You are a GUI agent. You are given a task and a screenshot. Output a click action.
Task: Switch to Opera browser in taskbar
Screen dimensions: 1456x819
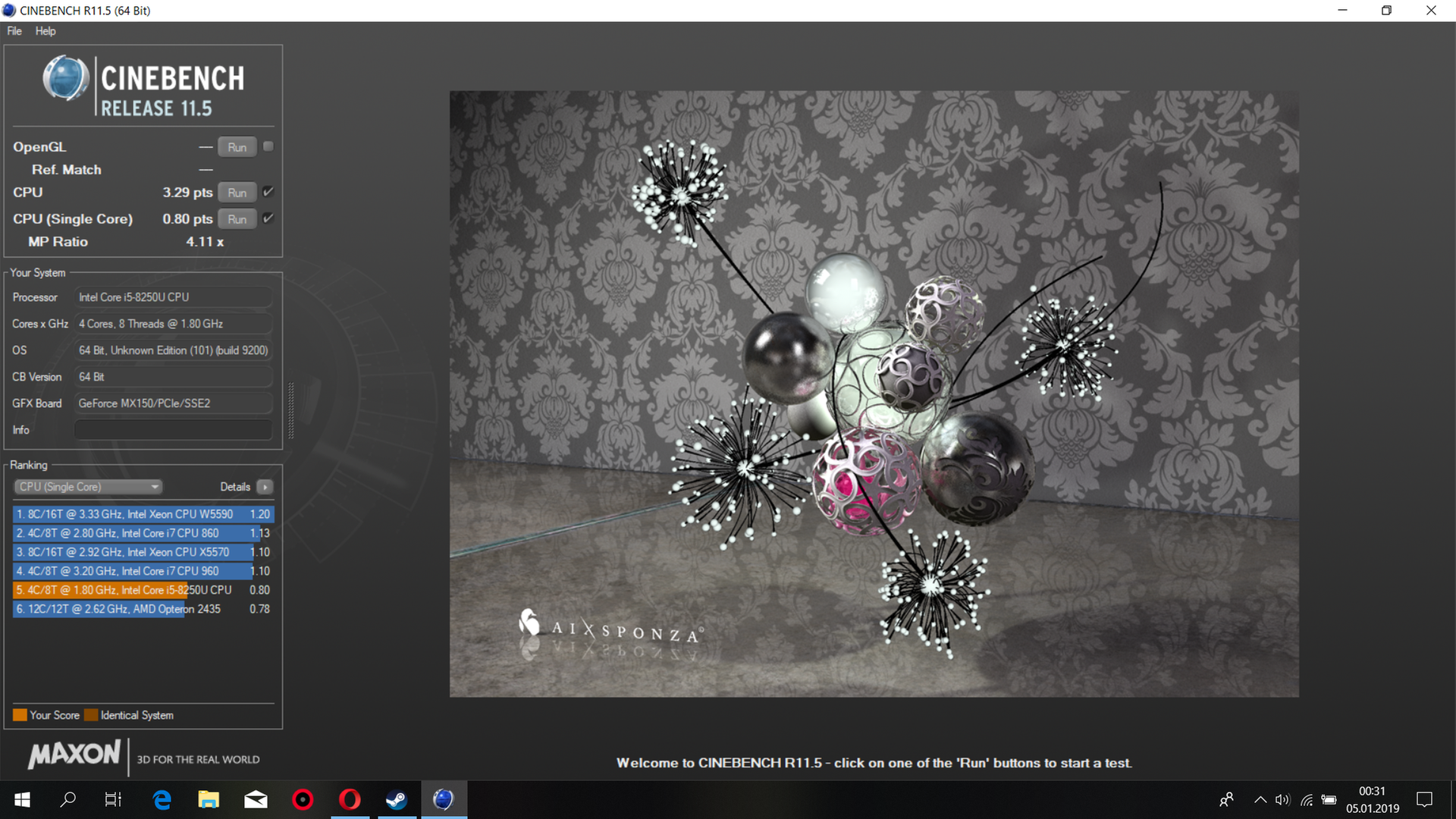click(x=350, y=799)
